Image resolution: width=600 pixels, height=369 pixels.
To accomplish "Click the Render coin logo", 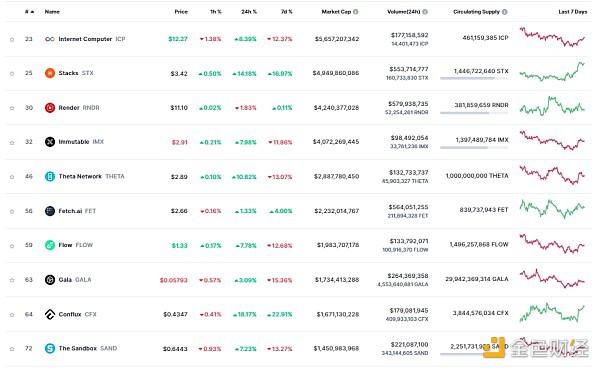I will click(50, 108).
